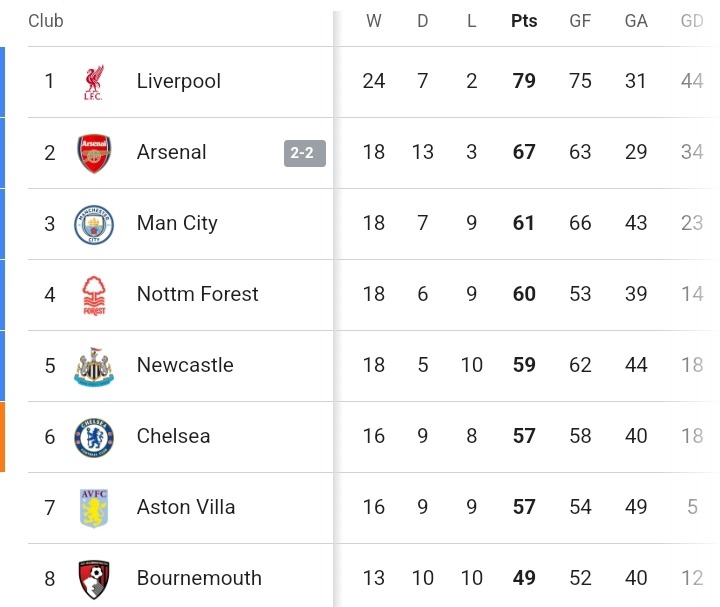Click the Nottm Forest tree crest
The width and height of the screenshot is (720, 607).
[x=94, y=296]
